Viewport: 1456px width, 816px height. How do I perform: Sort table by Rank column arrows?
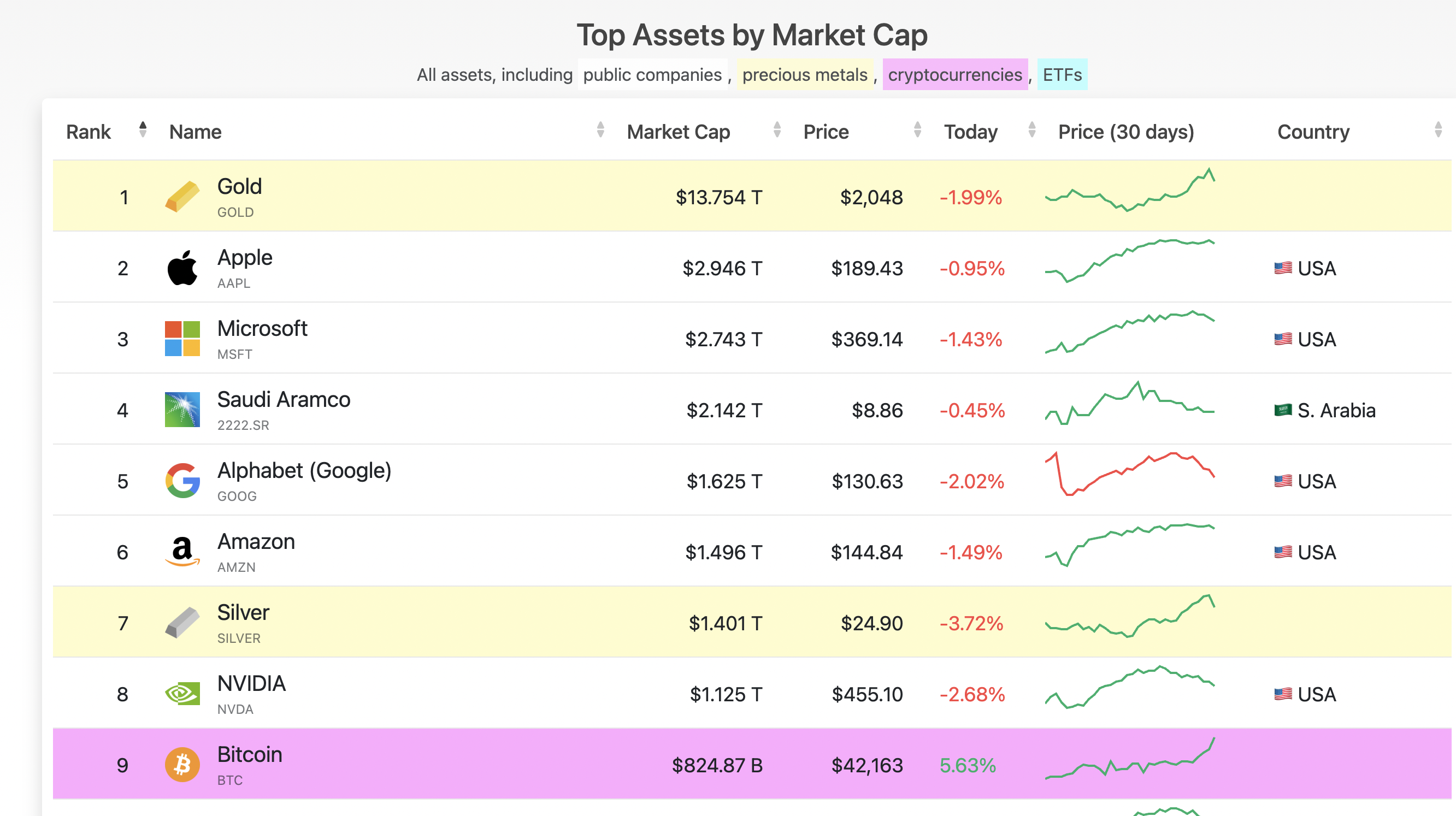(143, 130)
